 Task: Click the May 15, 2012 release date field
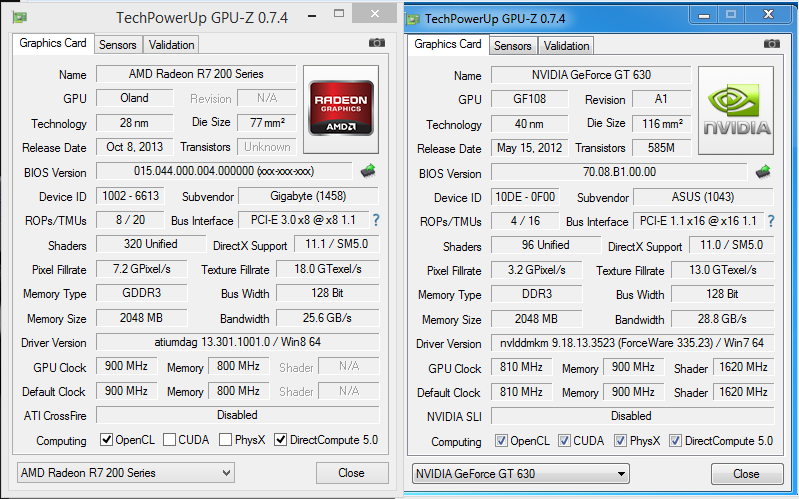(x=529, y=148)
